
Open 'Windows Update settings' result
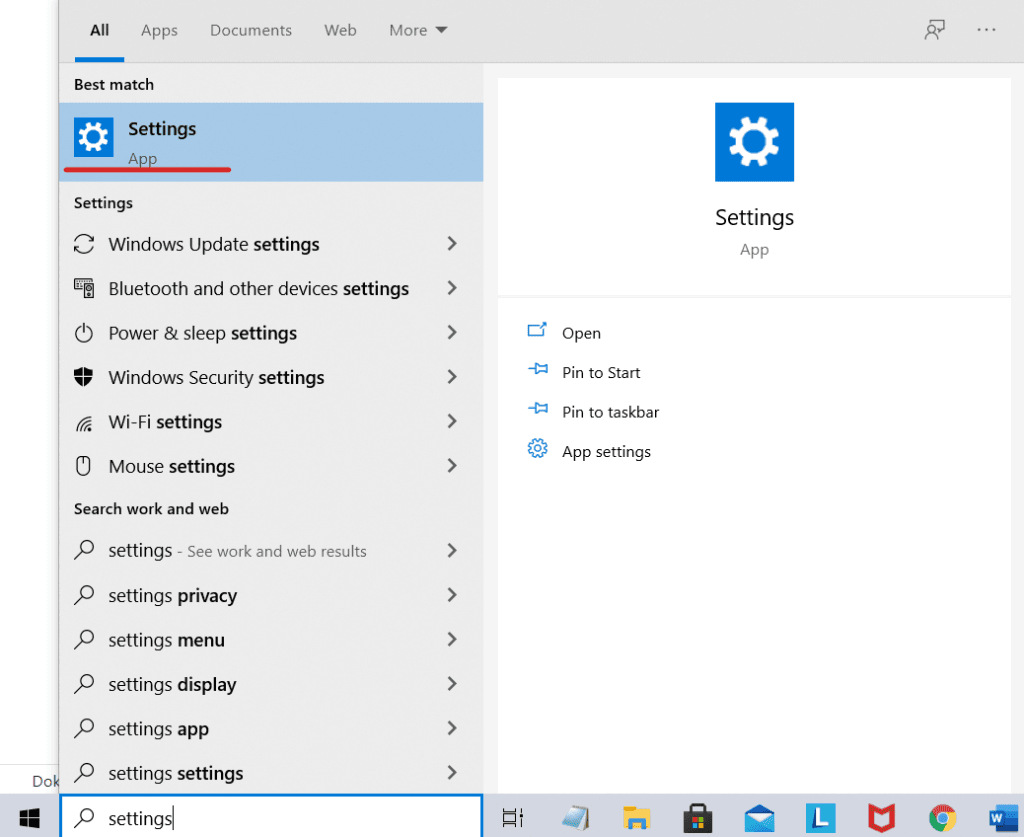pyautogui.click(x=271, y=244)
